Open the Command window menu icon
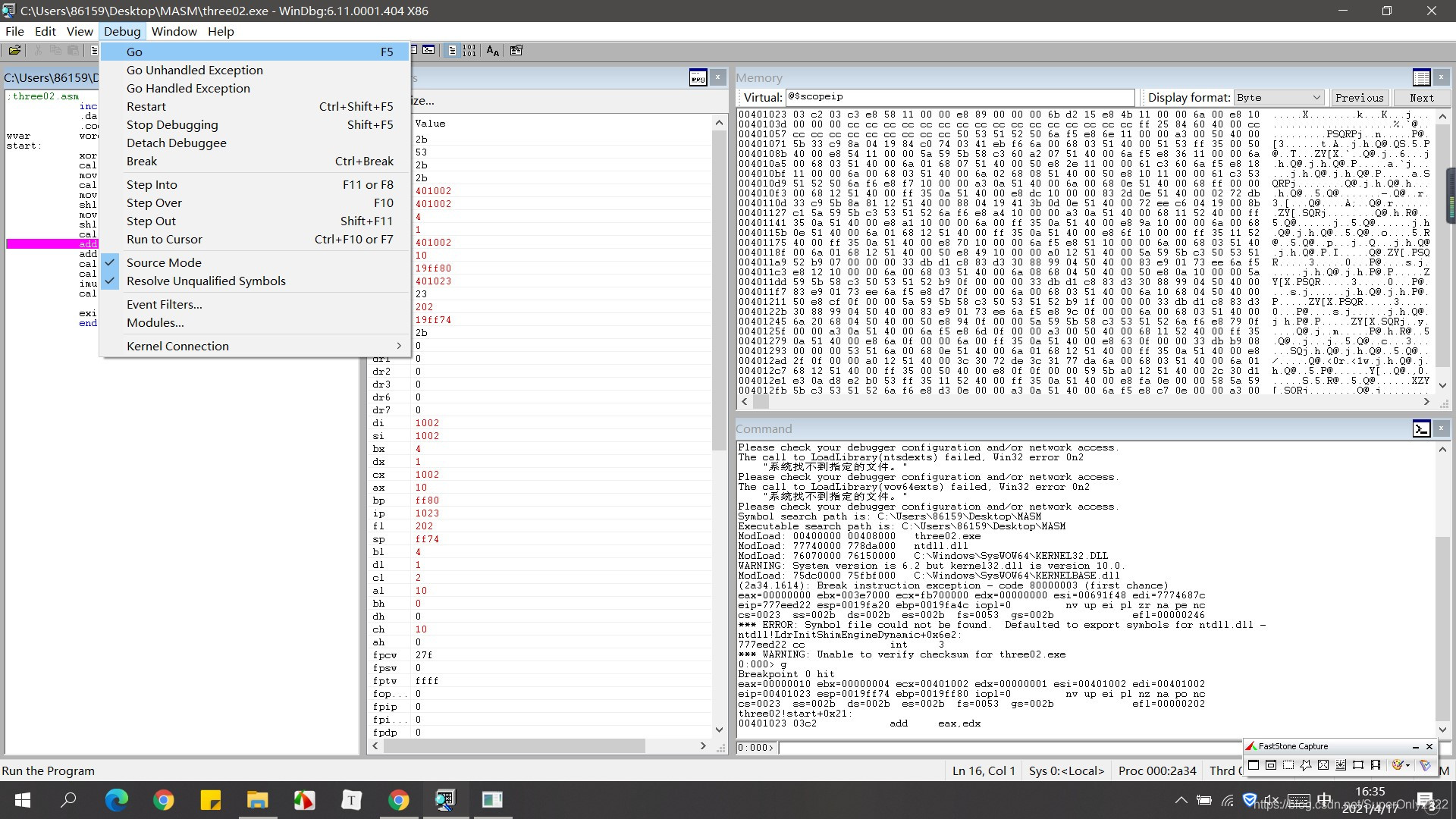Image resolution: width=1456 pixels, height=819 pixels. (x=1422, y=429)
